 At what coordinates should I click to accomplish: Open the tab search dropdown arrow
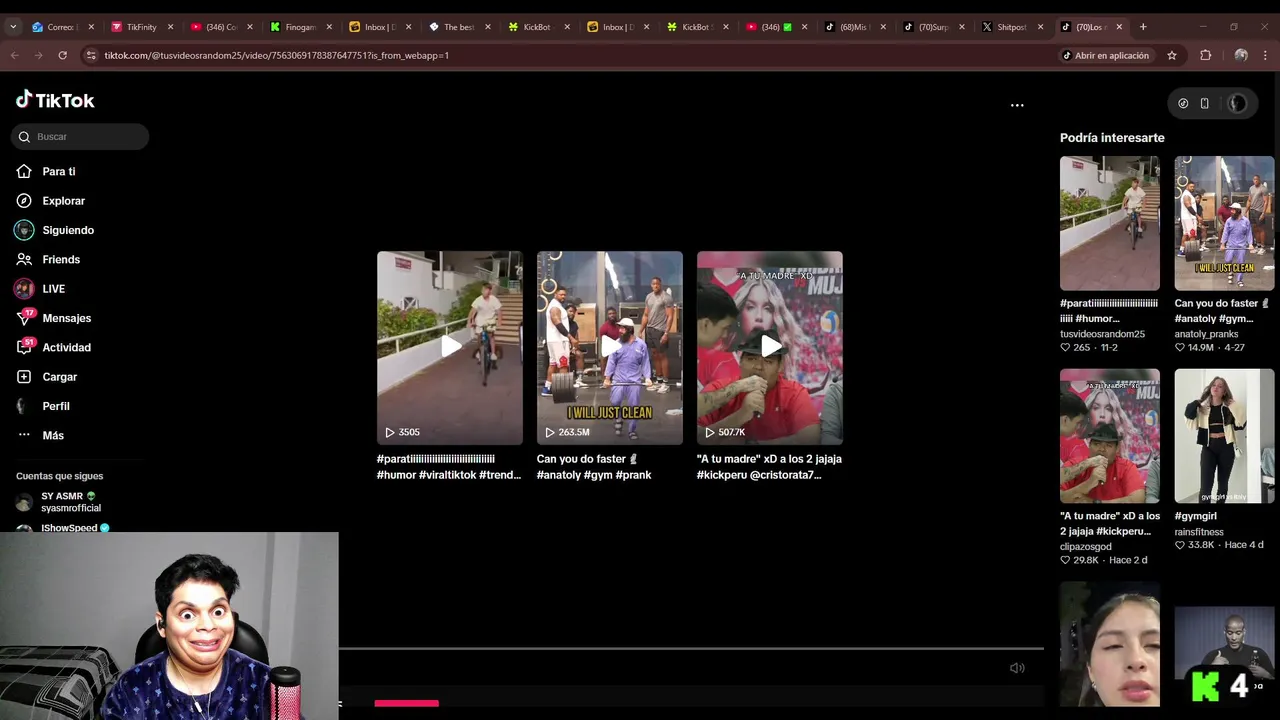[12, 27]
